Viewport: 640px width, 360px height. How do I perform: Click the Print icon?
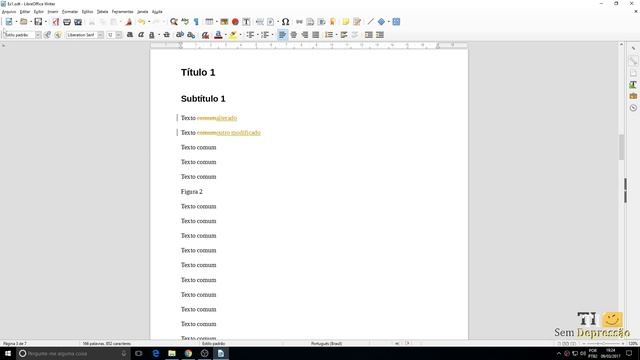[x=67, y=22]
